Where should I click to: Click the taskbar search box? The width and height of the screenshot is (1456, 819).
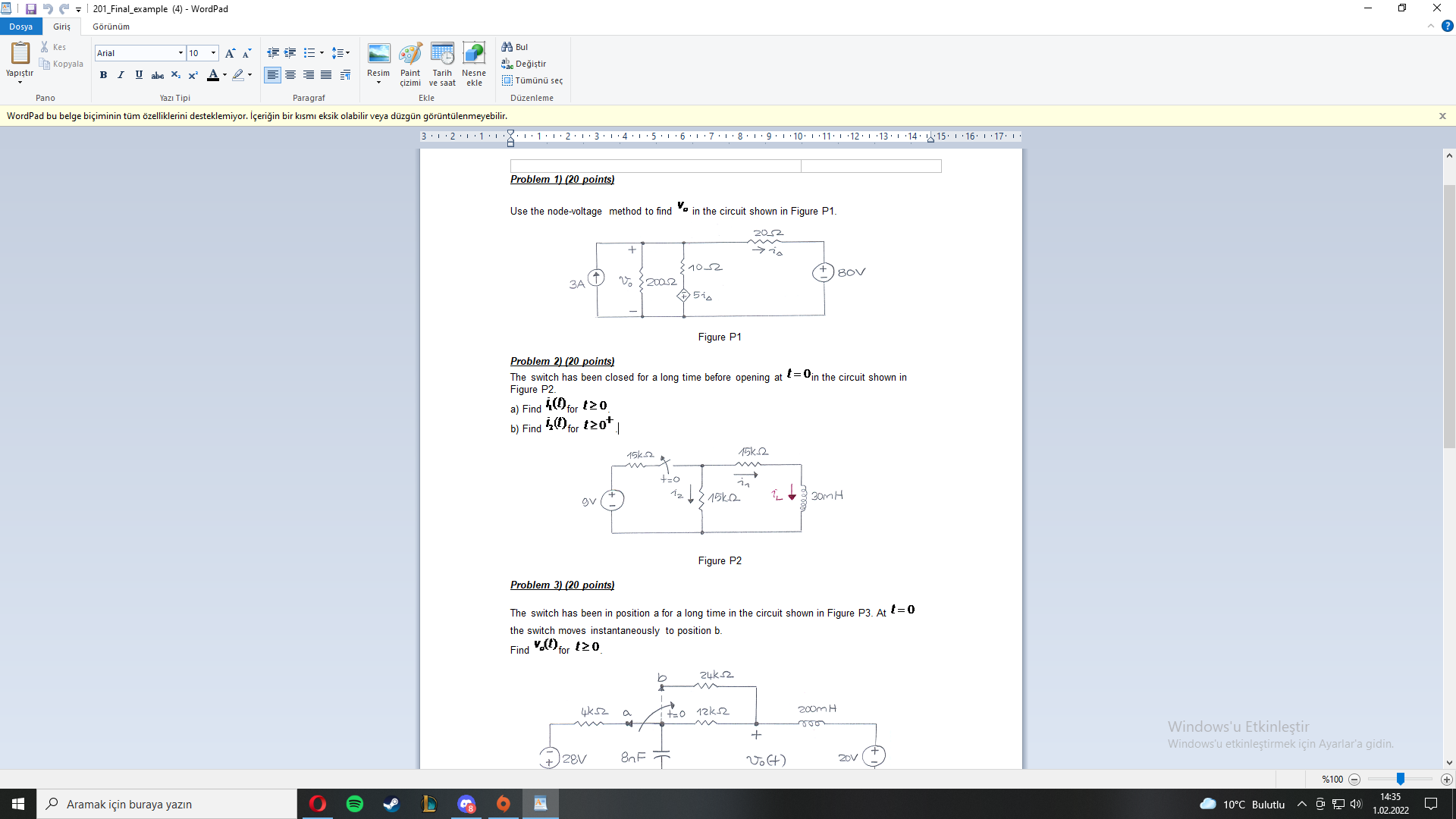(167, 804)
